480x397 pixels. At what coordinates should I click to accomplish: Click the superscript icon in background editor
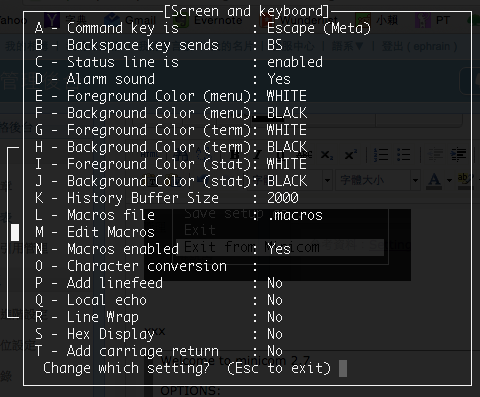pos(350,155)
